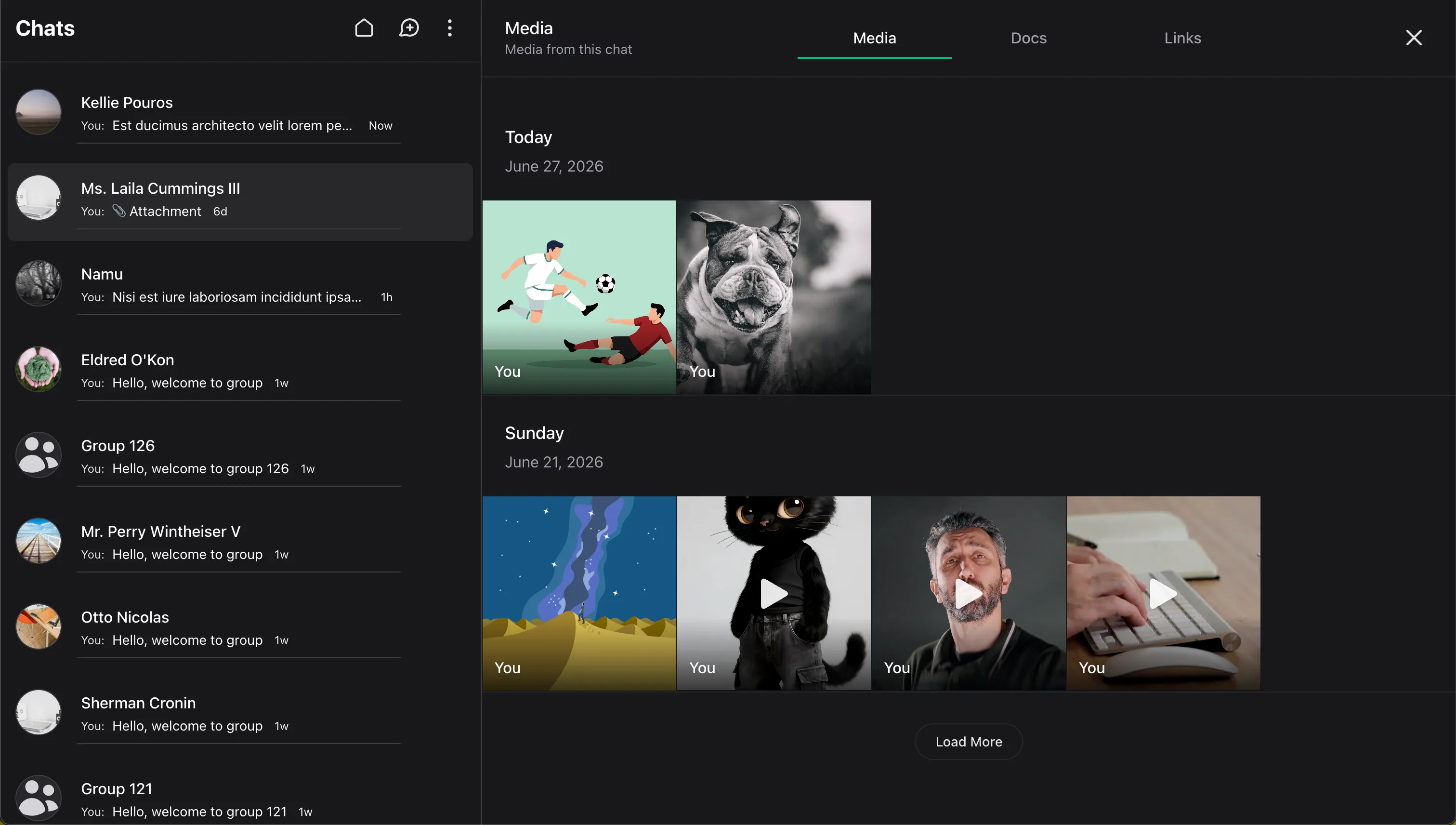Image resolution: width=1456 pixels, height=825 pixels.
Task: Click Group 121 group avatar icon
Action: [x=39, y=798]
